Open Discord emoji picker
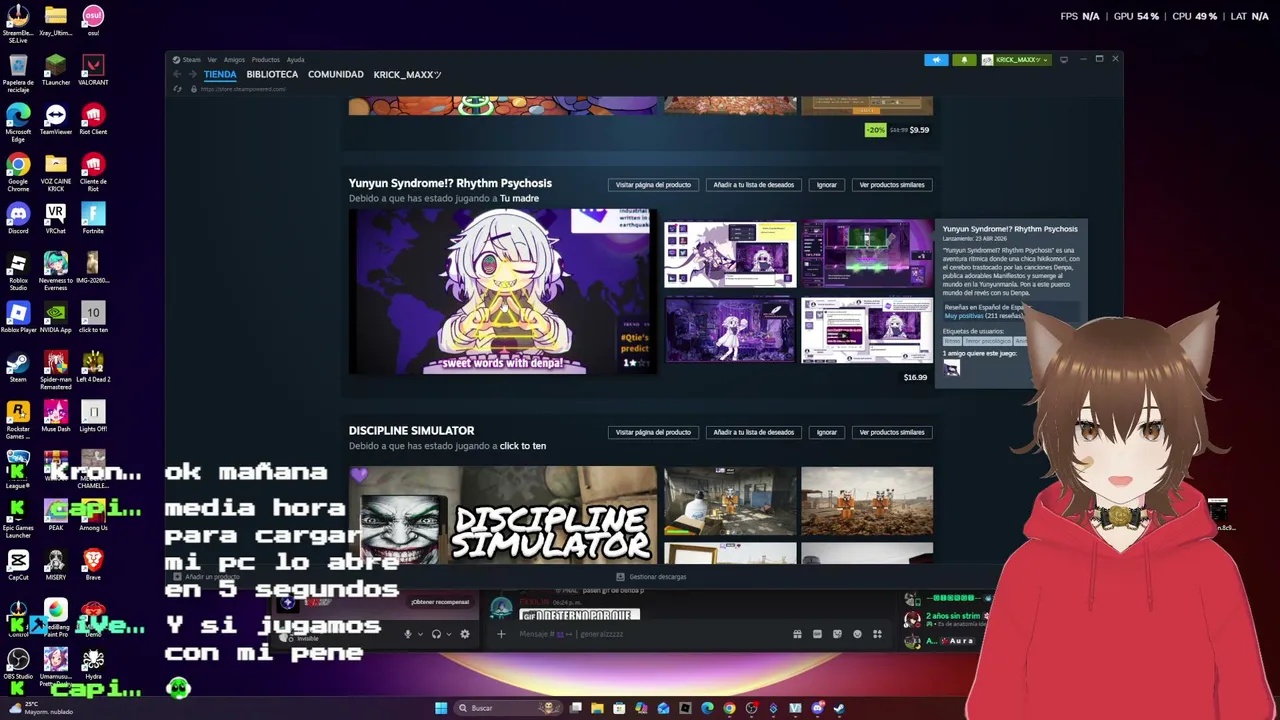Screen dimensions: 1280x720 [857, 634]
